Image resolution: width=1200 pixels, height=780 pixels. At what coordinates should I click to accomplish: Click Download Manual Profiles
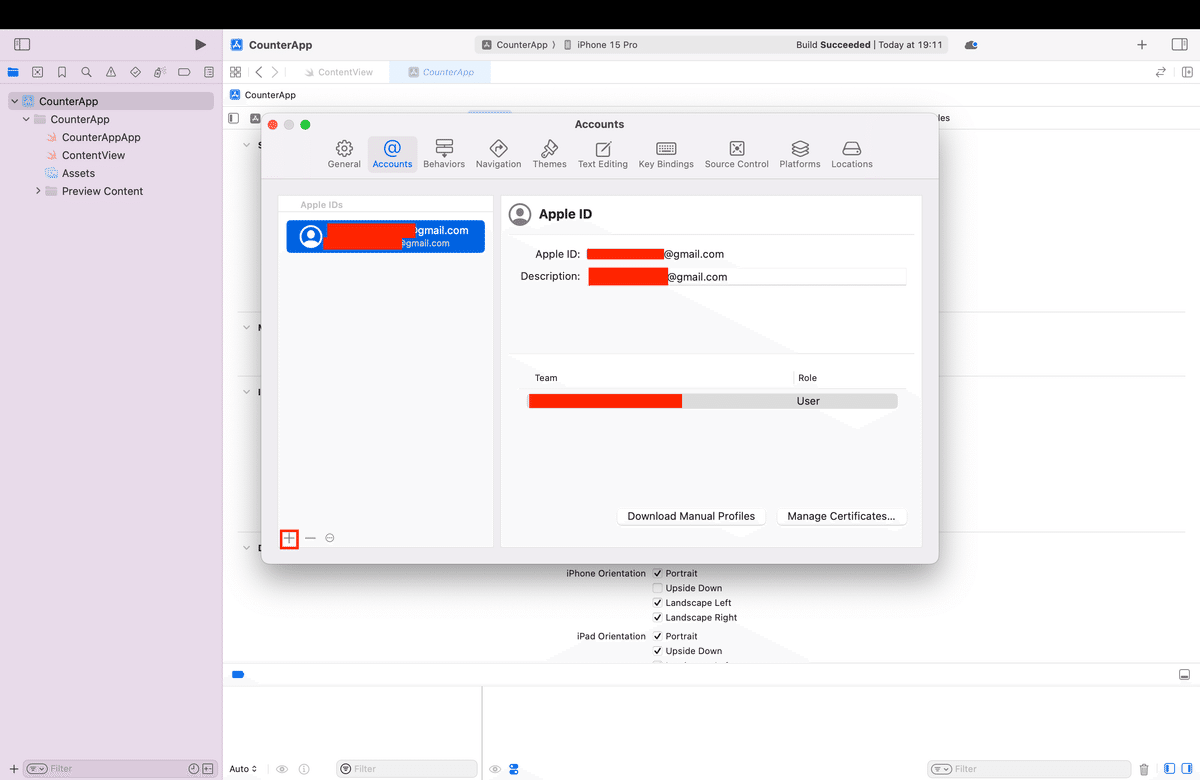coord(691,516)
